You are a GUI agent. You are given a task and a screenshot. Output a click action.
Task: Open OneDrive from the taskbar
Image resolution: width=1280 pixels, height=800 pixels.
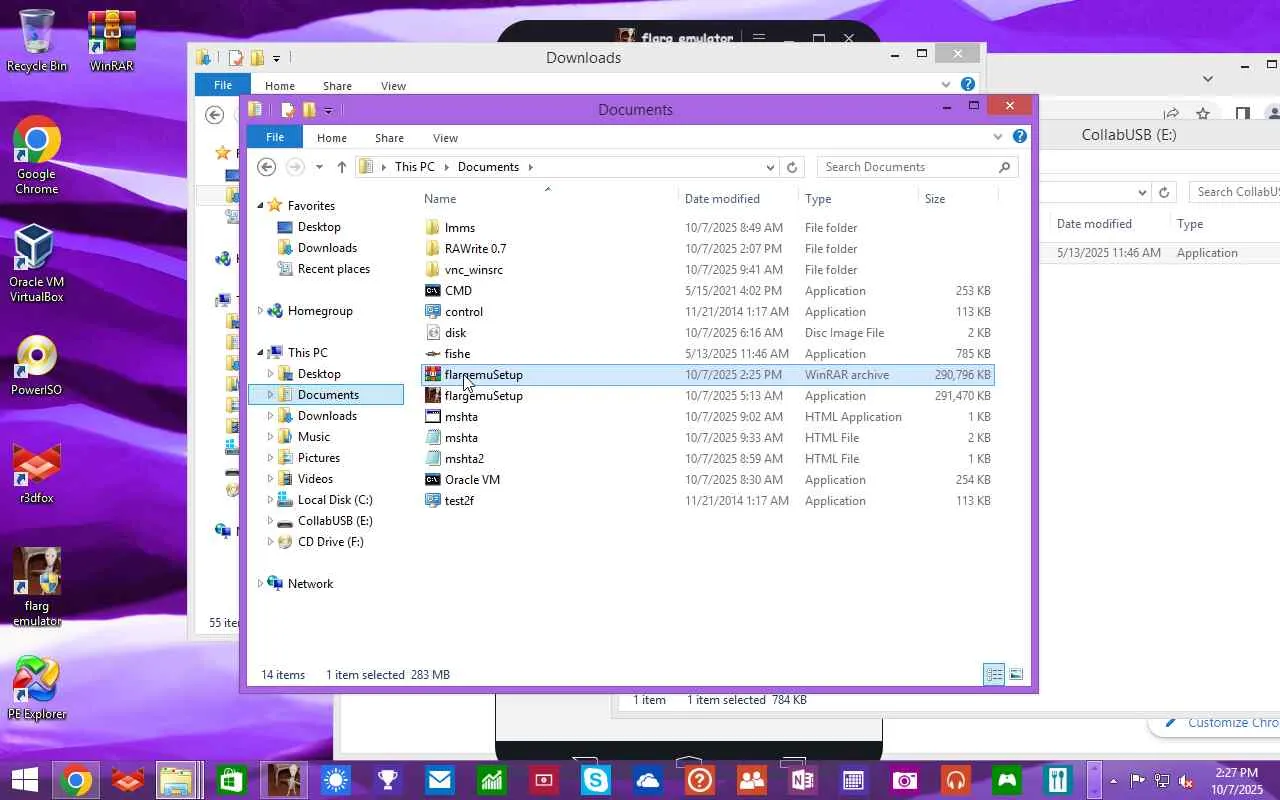click(x=648, y=780)
